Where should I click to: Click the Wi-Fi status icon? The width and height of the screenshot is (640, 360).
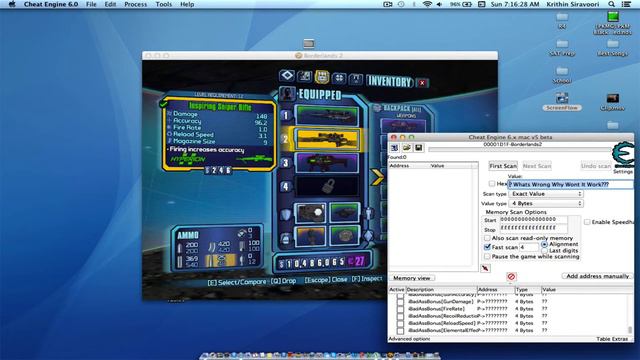coord(427,4)
